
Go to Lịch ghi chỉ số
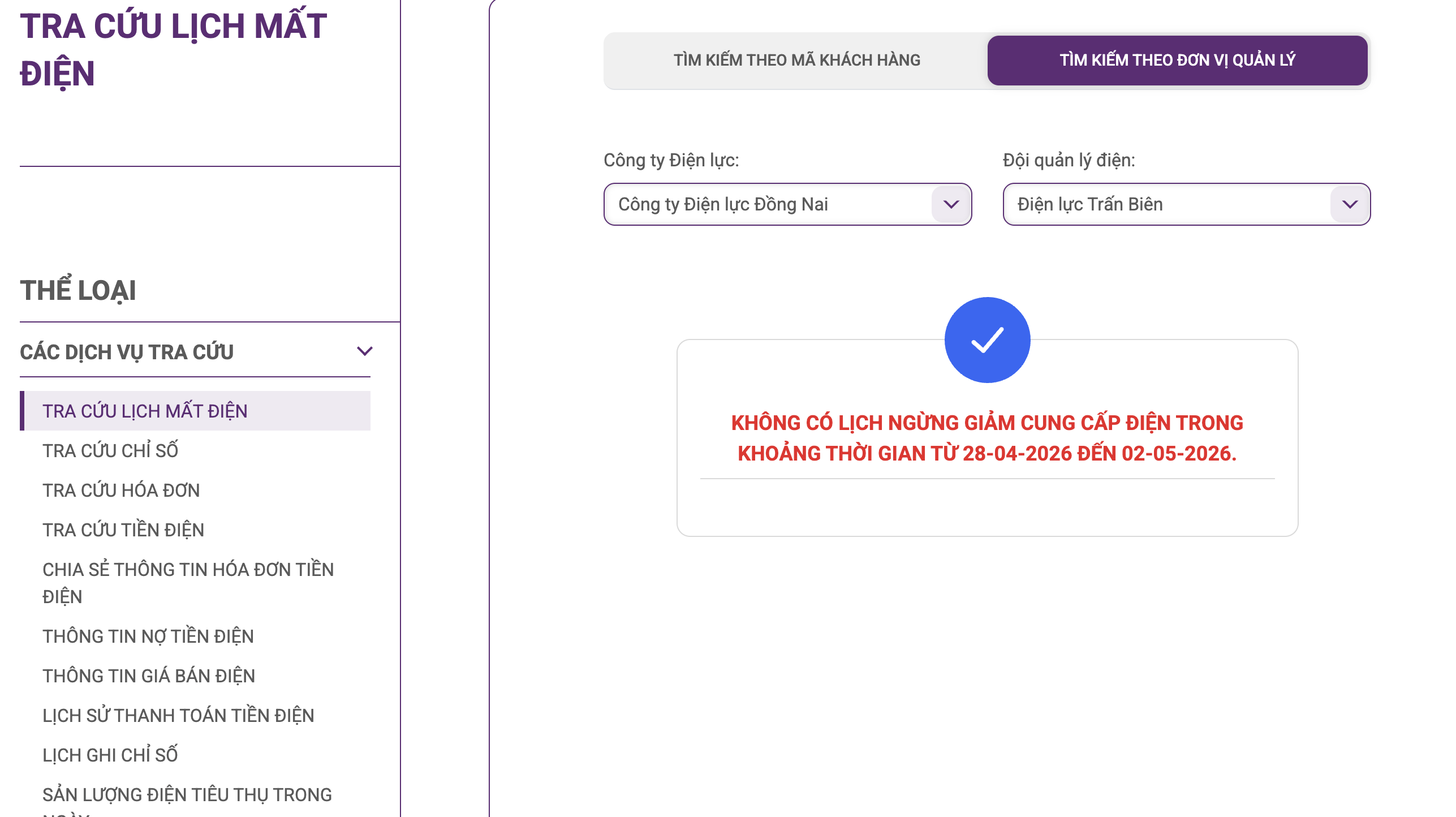[110, 755]
